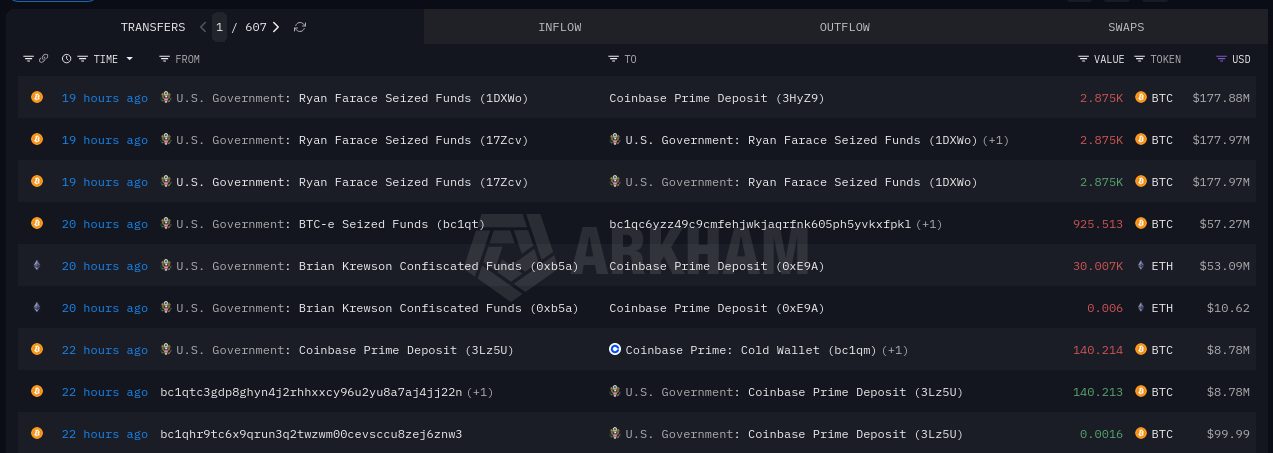Switch to the INFLOW tab
The height and width of the screenshot is (453, 1273).
(560, 27)
